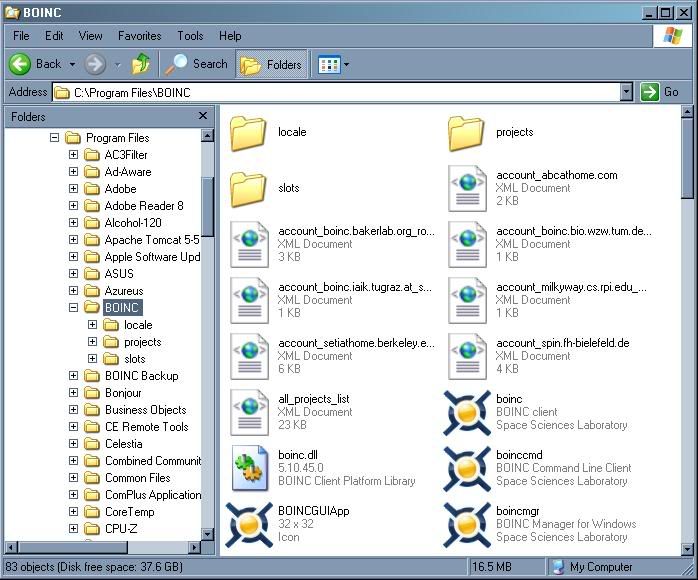
Task: Open the projects folder icon in file pane
Action: tap(466, 133)
